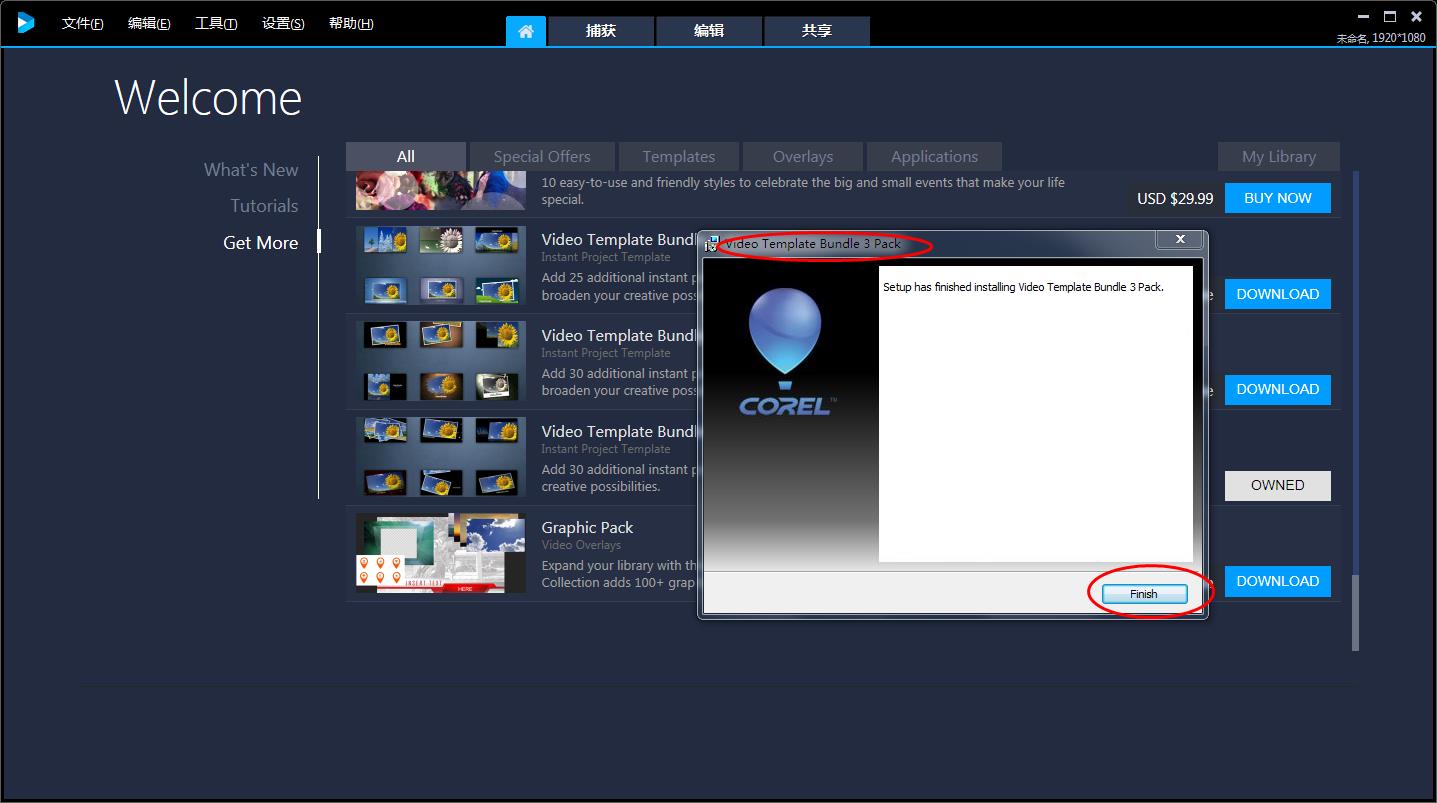Maximize the VideoStudio window

pos(1390,17)
